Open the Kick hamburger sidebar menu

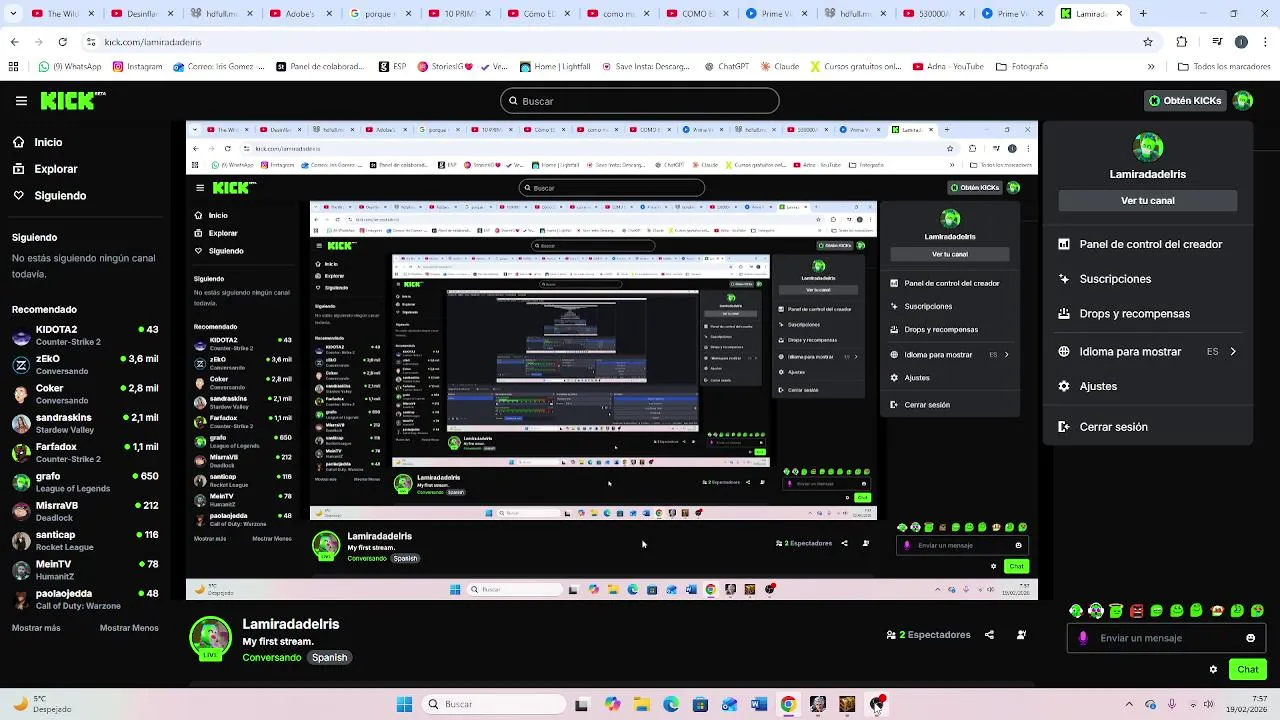[x=21, y=101]
